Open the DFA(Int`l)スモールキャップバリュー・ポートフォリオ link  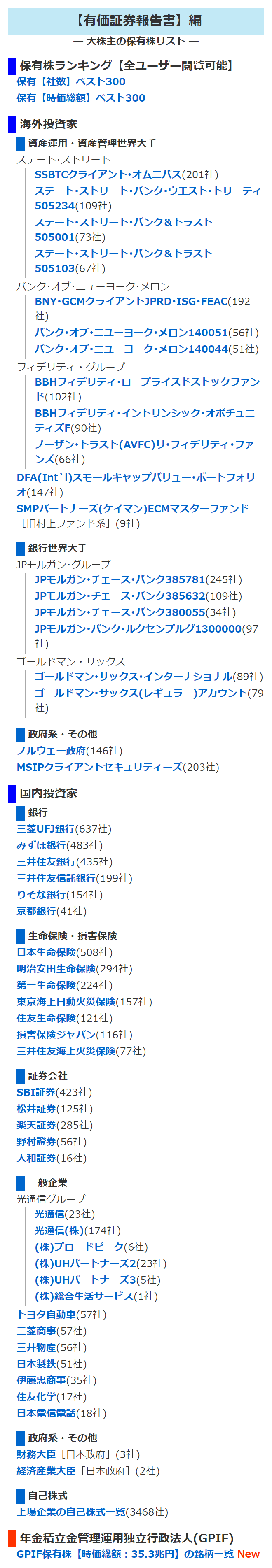(x=136, y=477)
